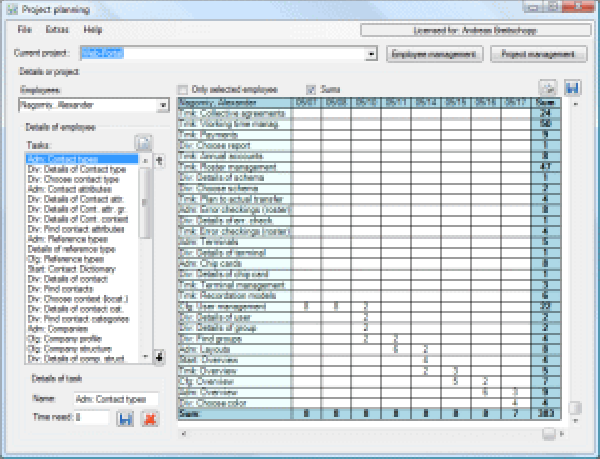Toggle the Sums checkbox
Viewport: 600px width, 459px height.
coord(311,89)
